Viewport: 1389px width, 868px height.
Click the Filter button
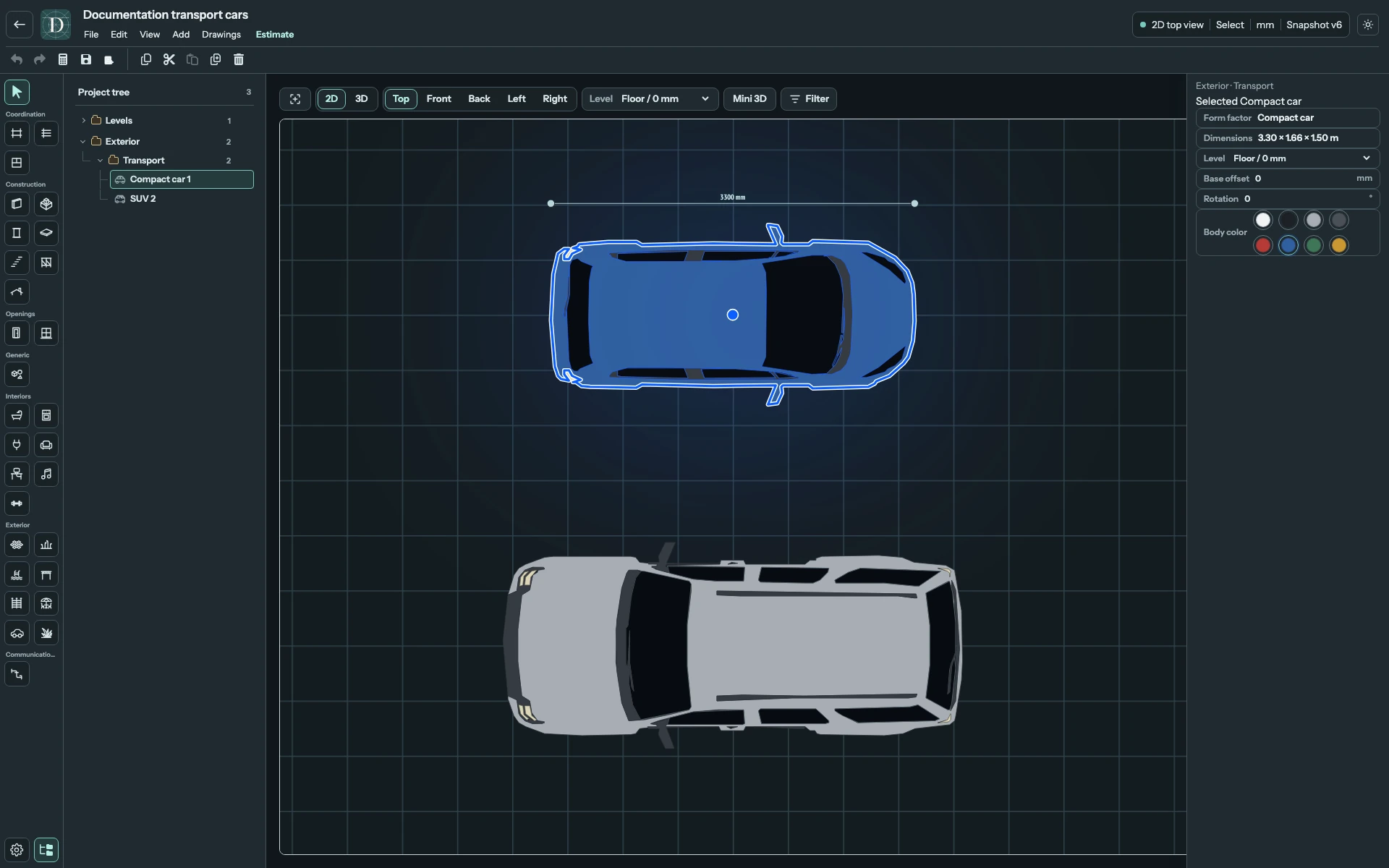point(809,99)
